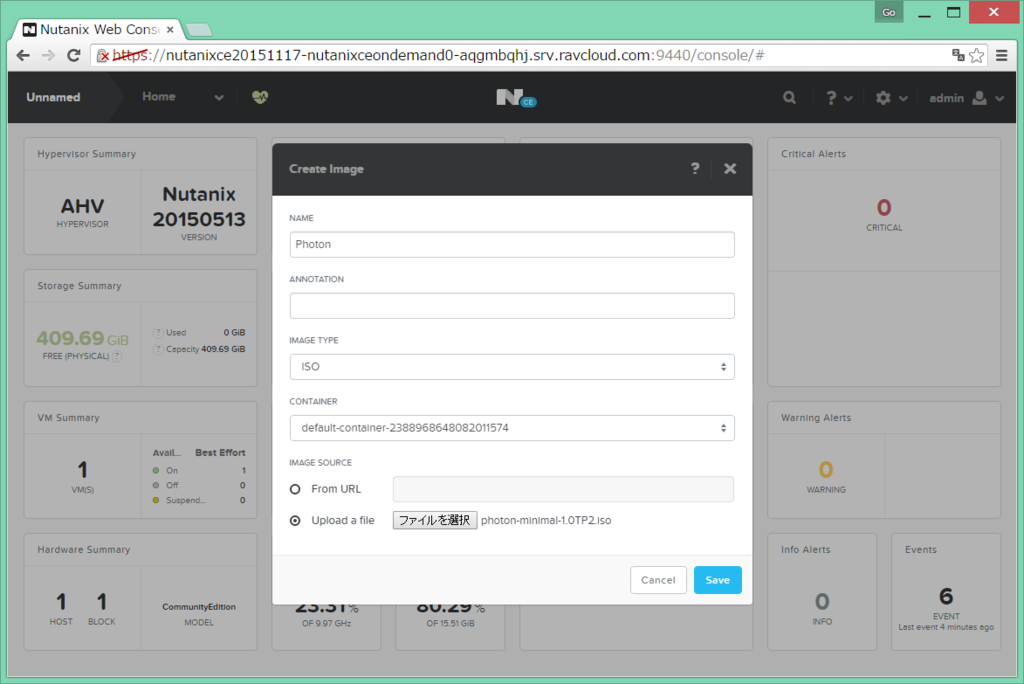Screen dimensions: 1024x684
Task: Open the Container dropdown
Action: 512,428
